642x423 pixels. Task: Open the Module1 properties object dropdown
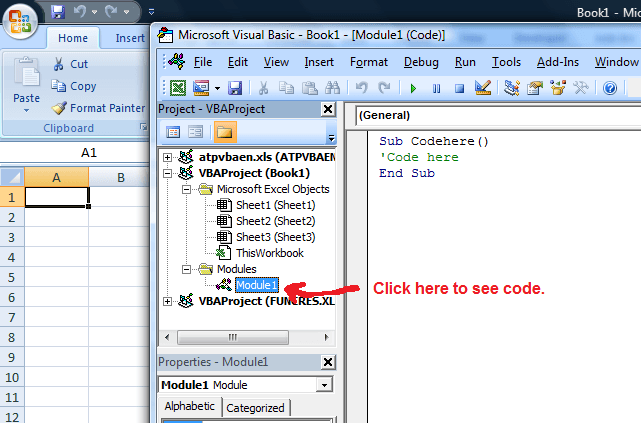coord(323,385)
